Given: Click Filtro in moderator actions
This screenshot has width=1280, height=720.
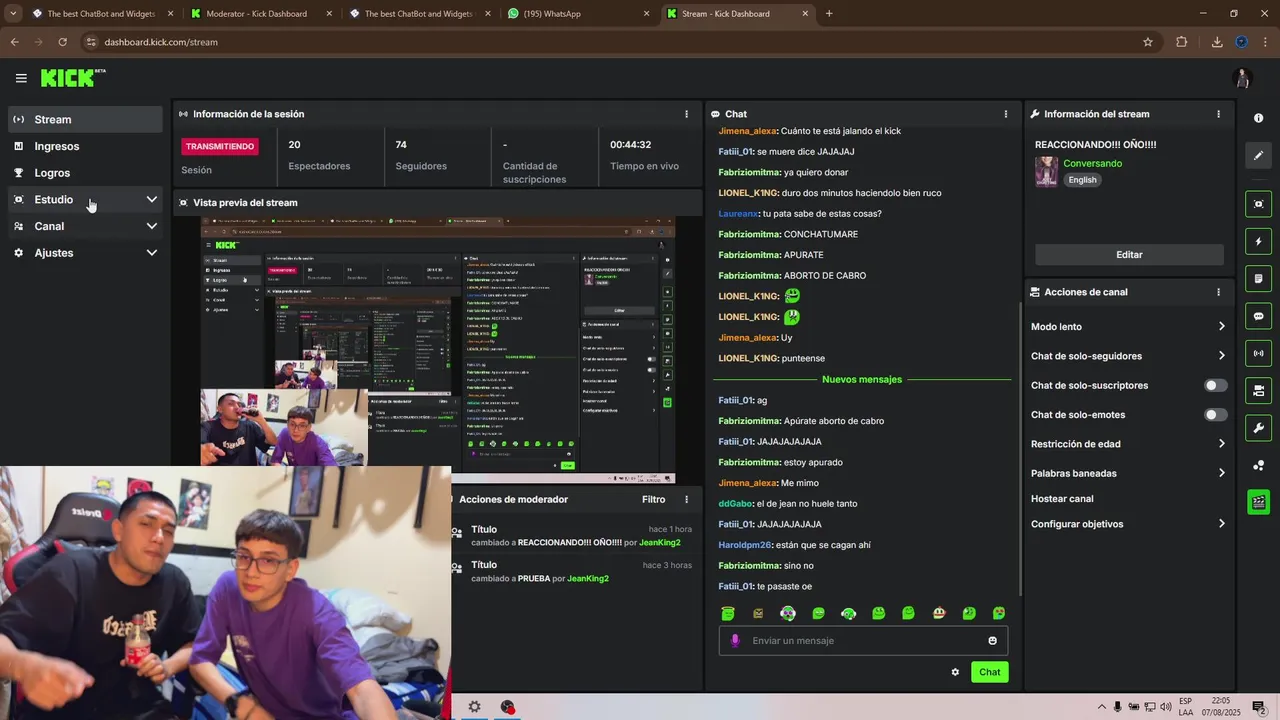Looking at the screenshot, I should (x=653, y=499).
